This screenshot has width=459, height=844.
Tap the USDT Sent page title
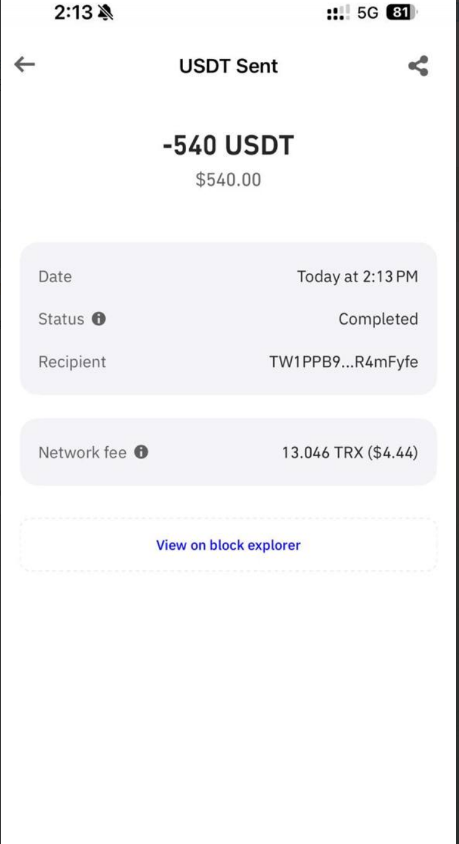228,66
